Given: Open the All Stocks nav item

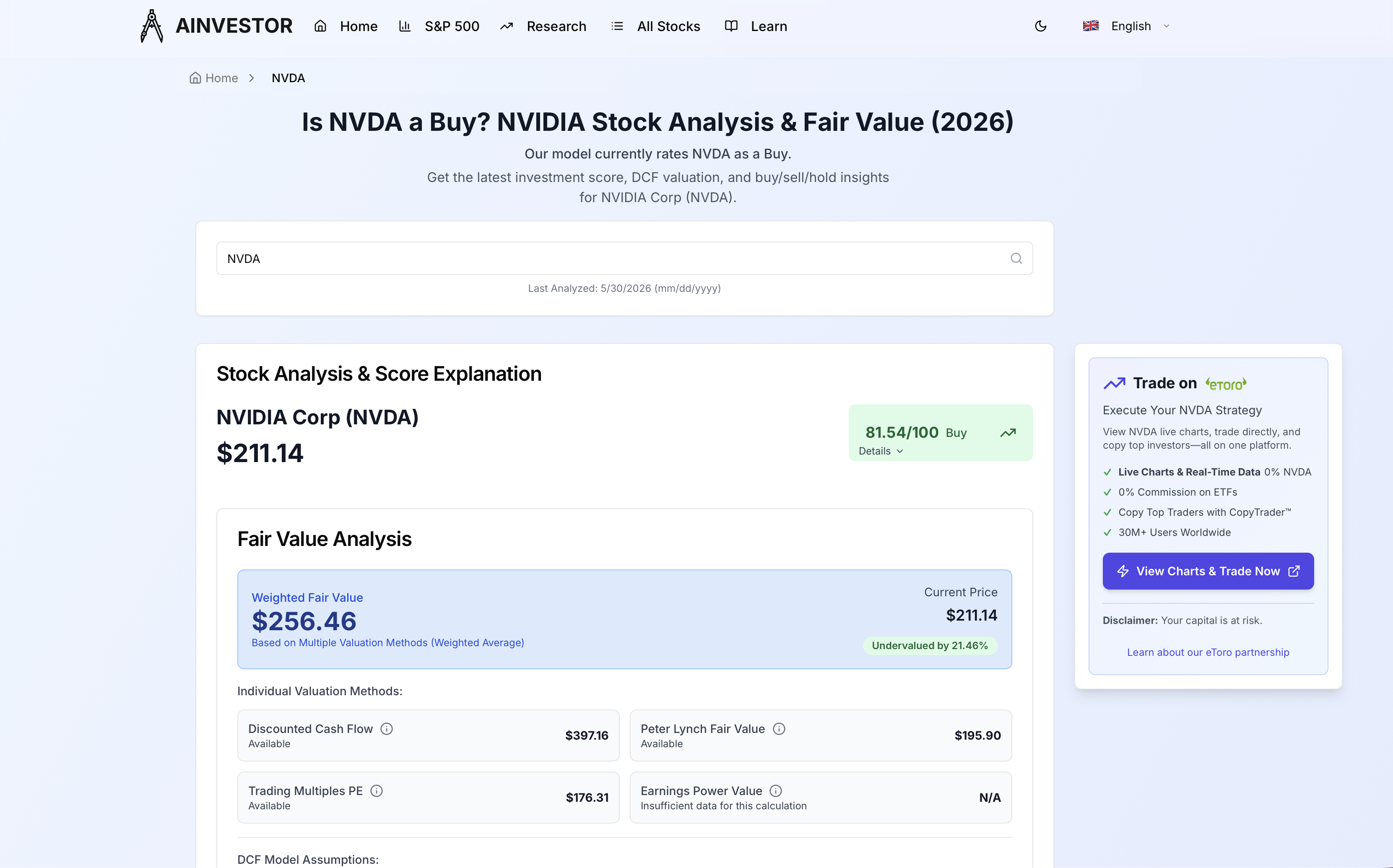Looking at the screenshot, I should point(668,26).
